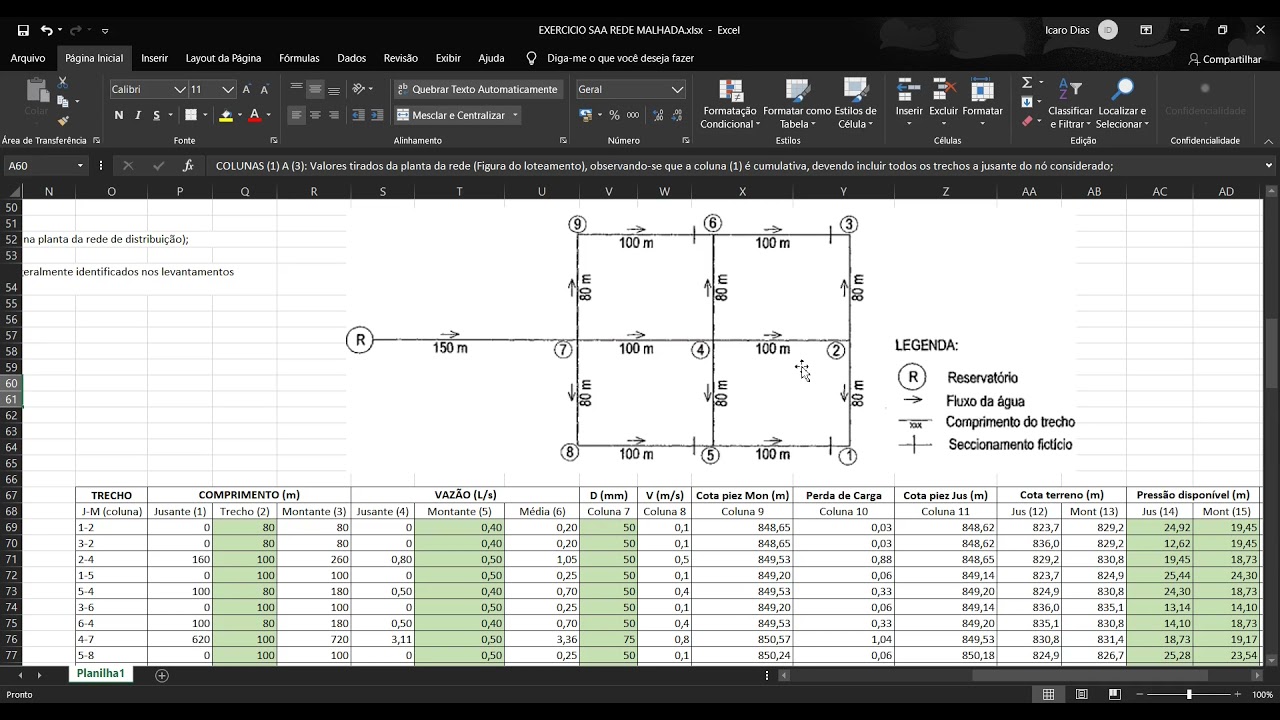This screenshot has height=720, width=1280.
Task: Expand the formula bar
Action: pyautogui.click(x=1269, y=166)
